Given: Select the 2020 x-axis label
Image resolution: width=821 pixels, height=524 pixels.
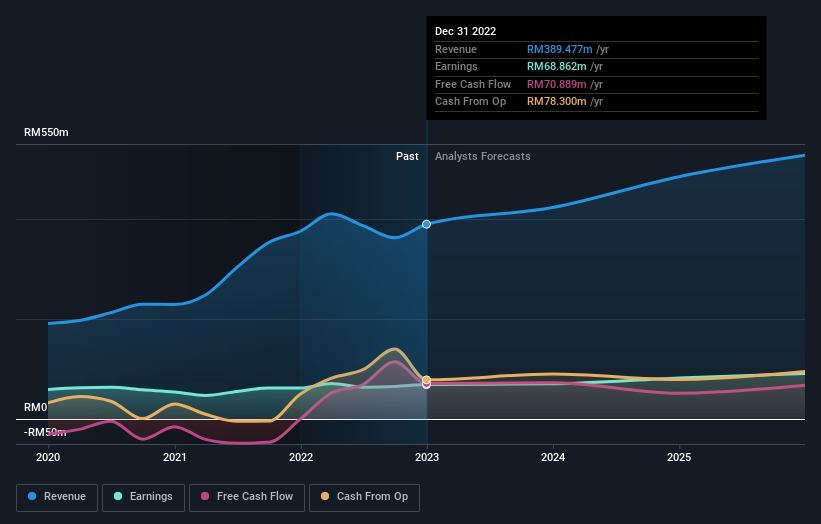Looking at the screenshot, I should click(x=48, y=457).
